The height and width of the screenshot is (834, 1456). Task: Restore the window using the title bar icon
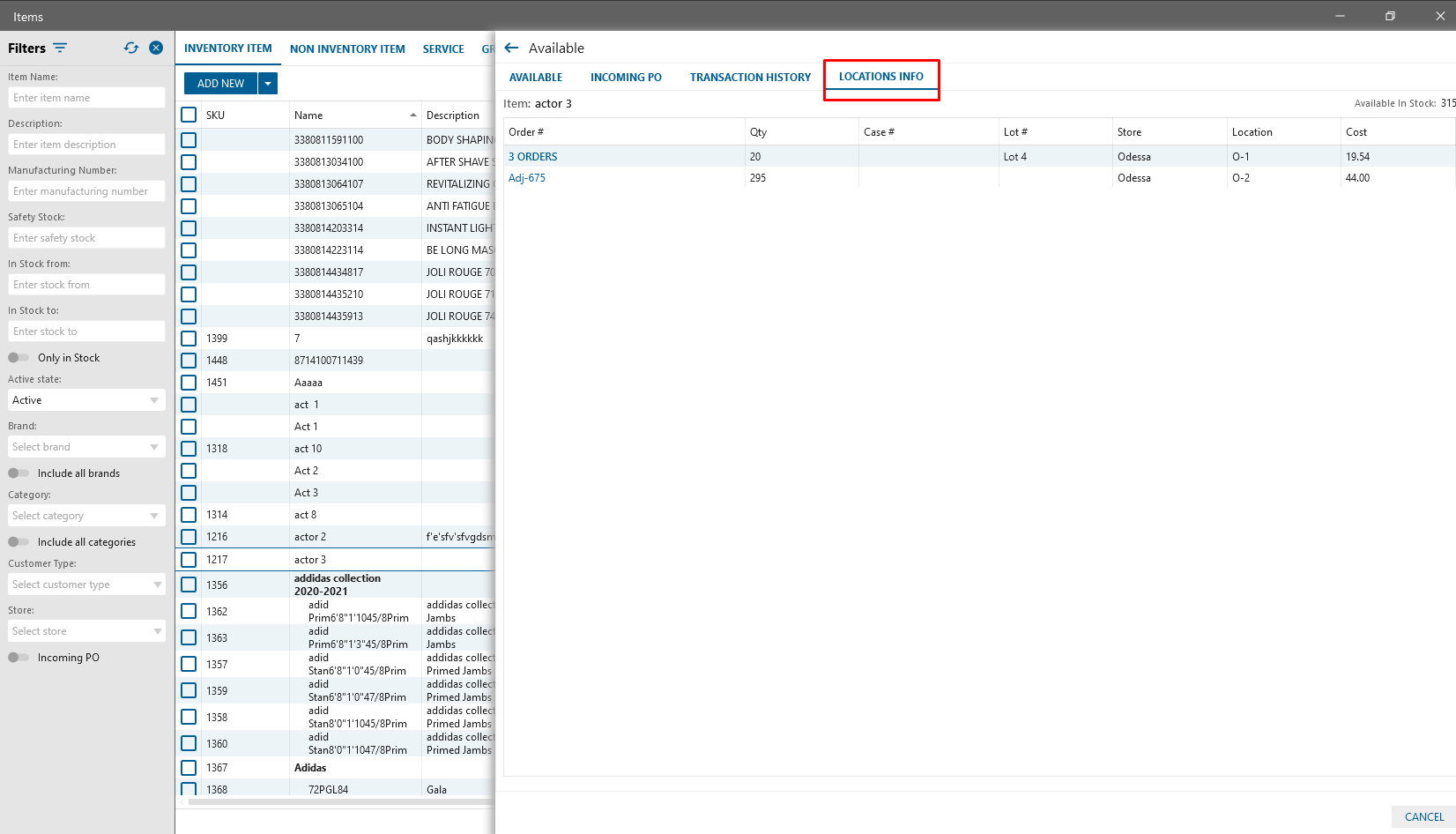click(1390, 16)
